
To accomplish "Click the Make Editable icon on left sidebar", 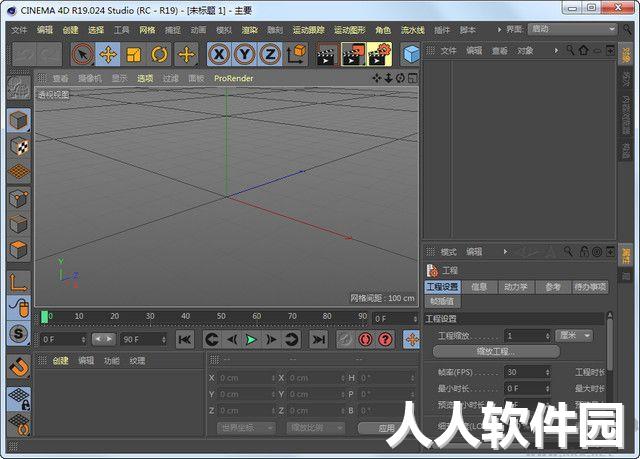I will [19, 88].
